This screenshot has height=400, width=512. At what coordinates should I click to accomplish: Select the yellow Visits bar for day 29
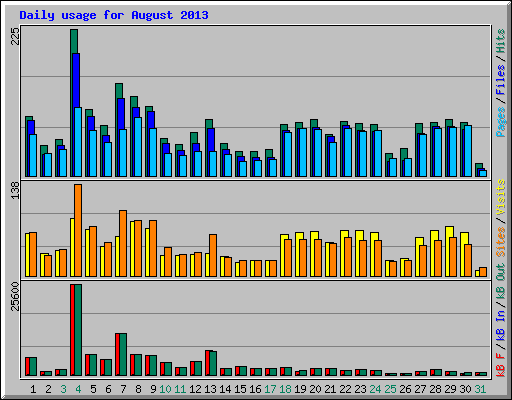point(449,232)
